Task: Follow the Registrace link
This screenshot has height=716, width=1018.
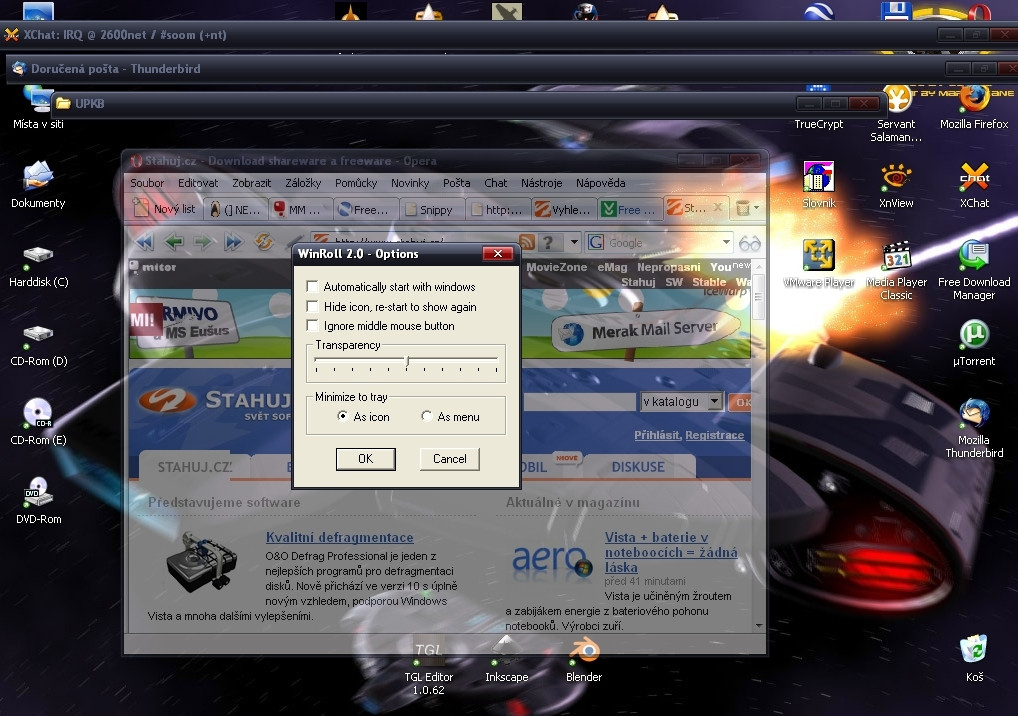Action: (x=714, y=435)
